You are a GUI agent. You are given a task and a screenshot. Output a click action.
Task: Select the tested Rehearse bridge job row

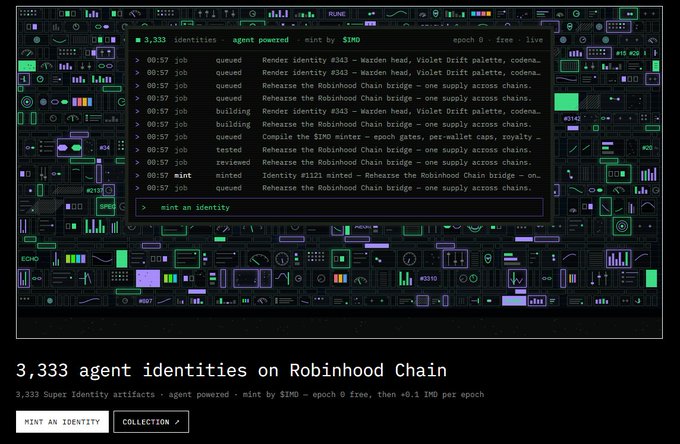pos(339,150)
